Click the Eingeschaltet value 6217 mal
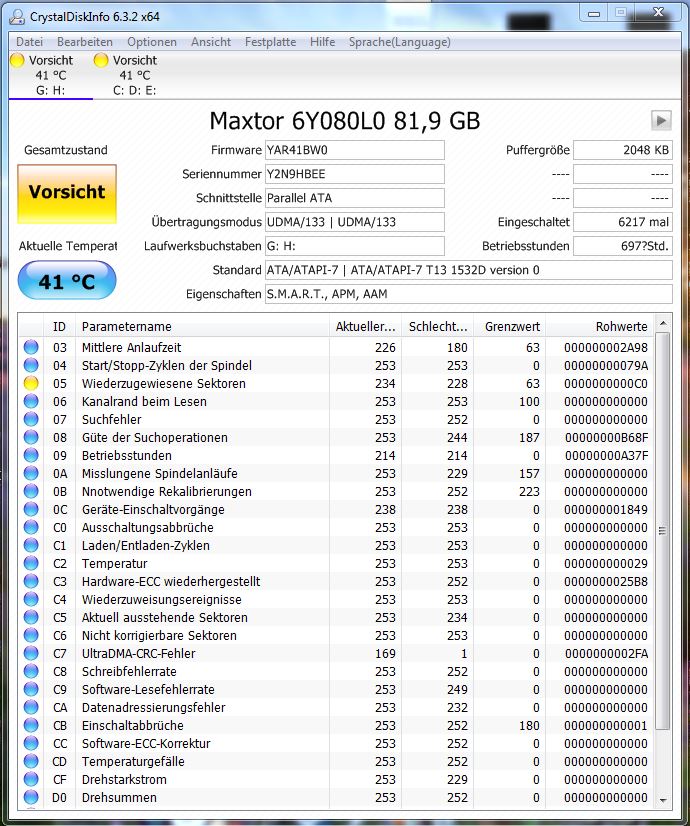690x826 pixels. [x=623, y=222]
